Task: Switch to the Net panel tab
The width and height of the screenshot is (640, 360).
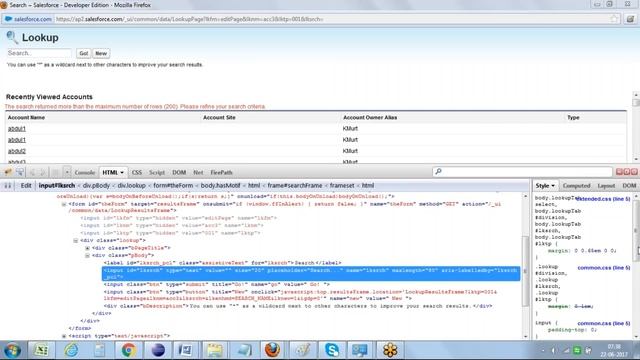Action: (x=198, y=173)
